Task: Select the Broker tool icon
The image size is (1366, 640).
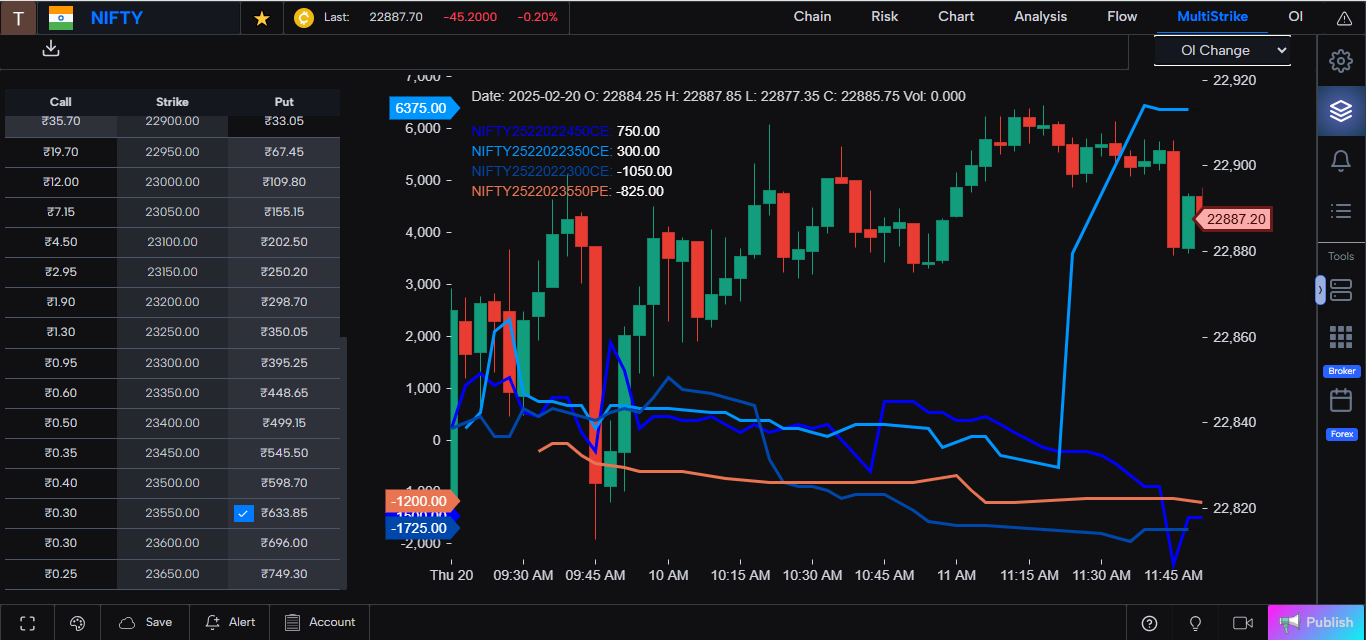Action: pyautogui.click(x=1341, y=371)
